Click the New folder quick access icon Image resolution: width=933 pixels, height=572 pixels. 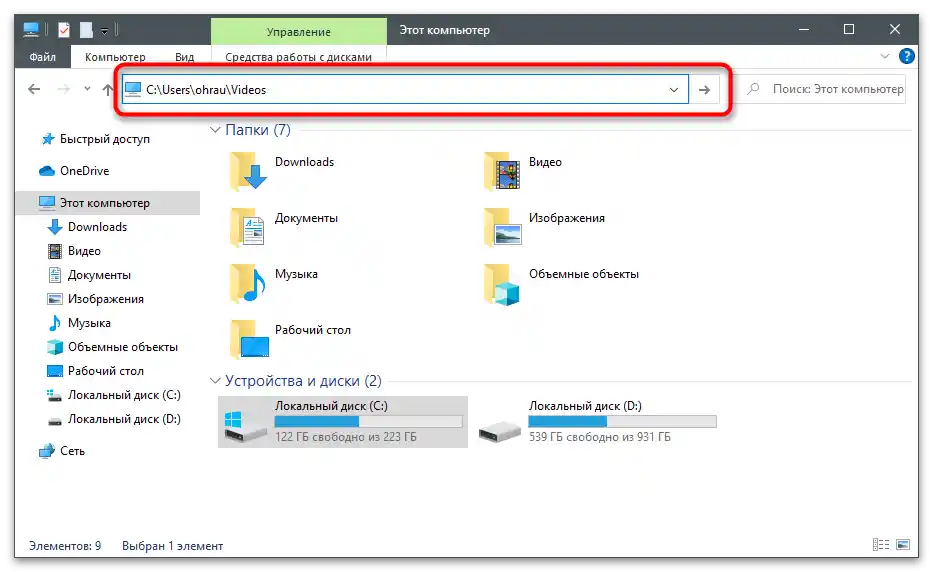point(86,30)
